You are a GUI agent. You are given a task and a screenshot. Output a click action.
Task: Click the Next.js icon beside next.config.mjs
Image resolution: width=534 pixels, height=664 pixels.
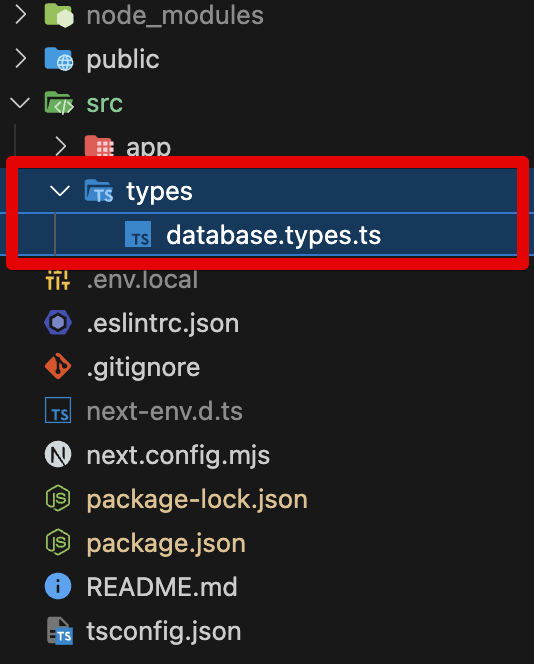[x=58, y=454]
